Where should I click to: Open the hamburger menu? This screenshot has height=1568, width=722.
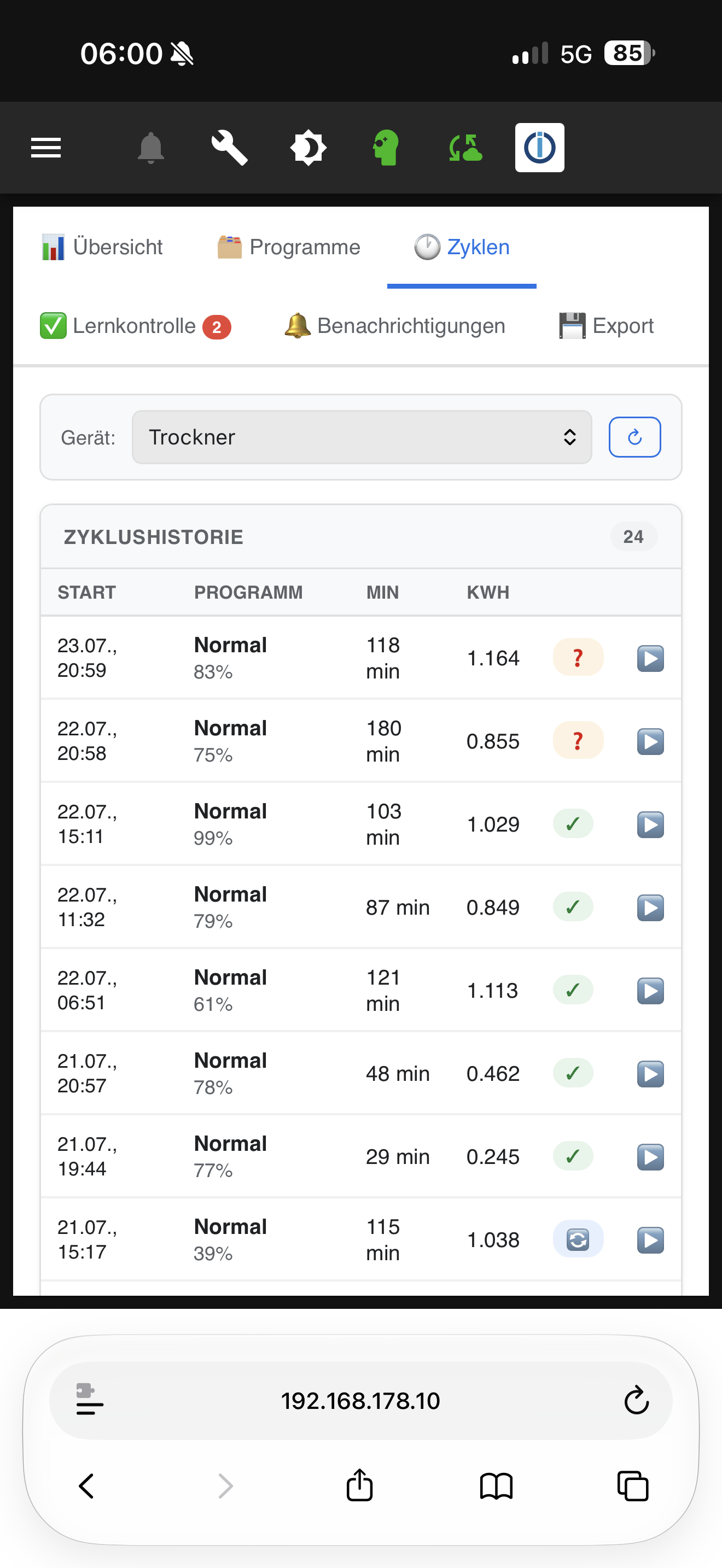tap(45, 148)
